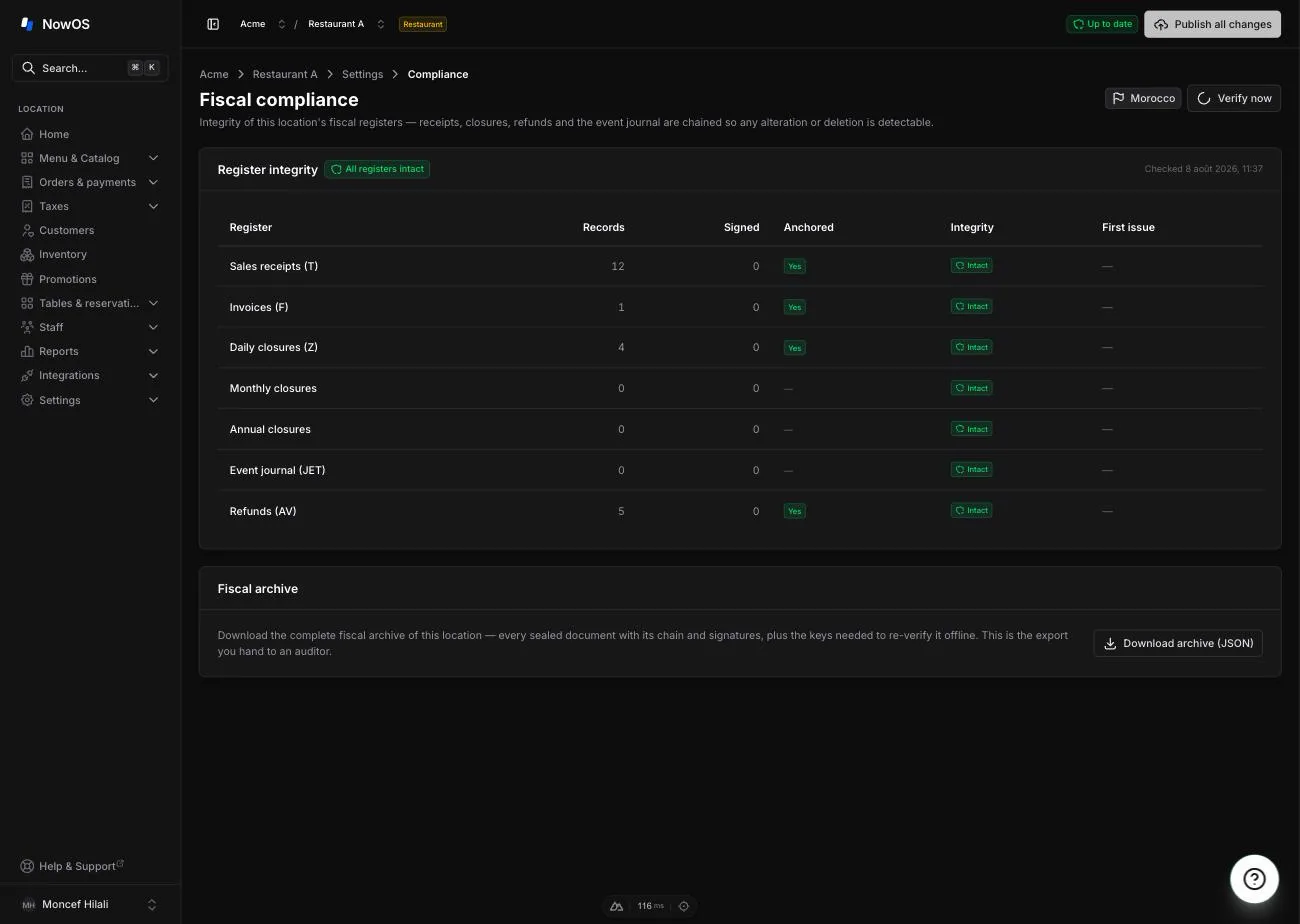Viewport: 1300px width, 924px height.
Task: Expand the Integrations chevron
Action: [153, 376]
